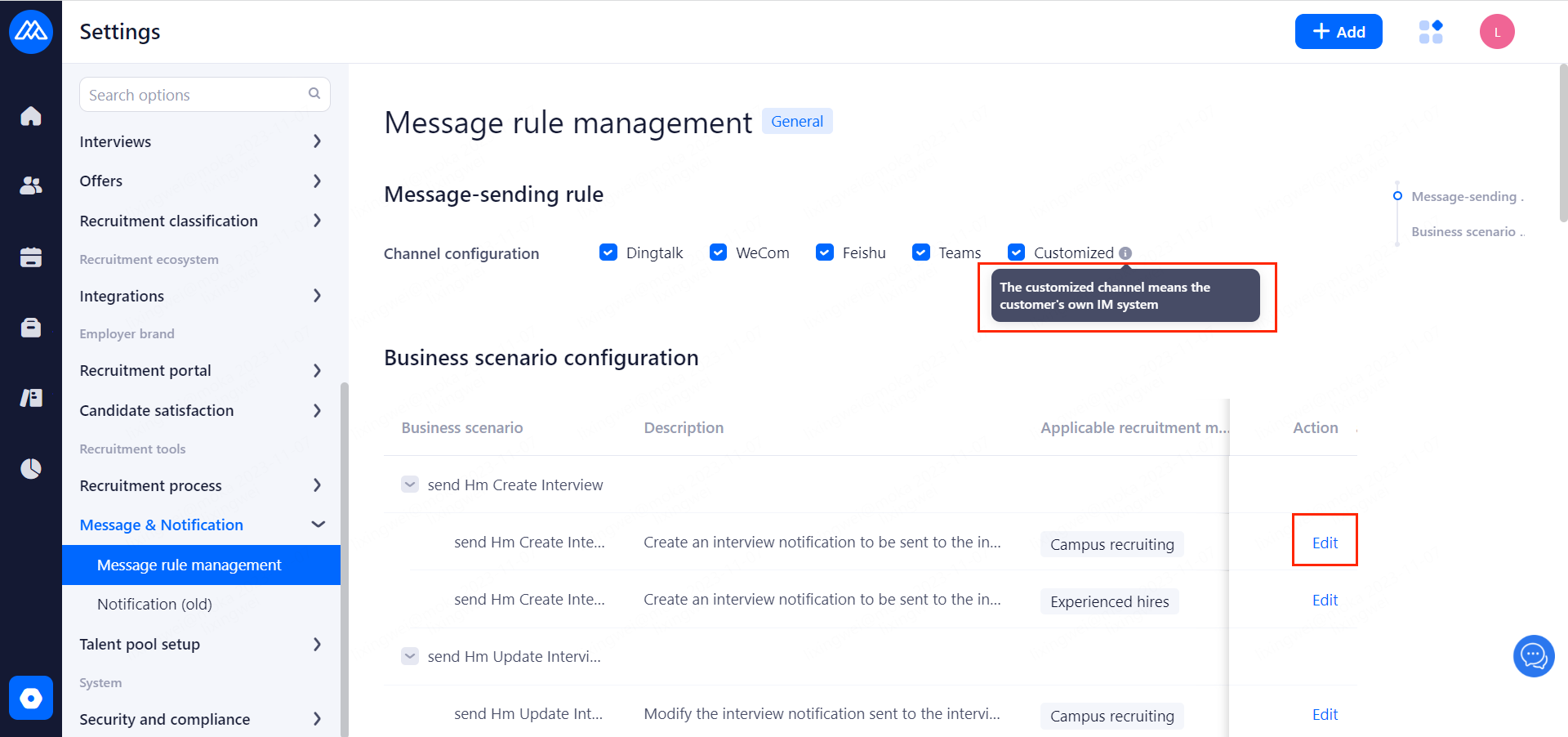Toggle the Teams channel checkbox
Image resolution: width=1568 pixels, height=737 pixels.
pyautogui.click(x=921, y=252)
